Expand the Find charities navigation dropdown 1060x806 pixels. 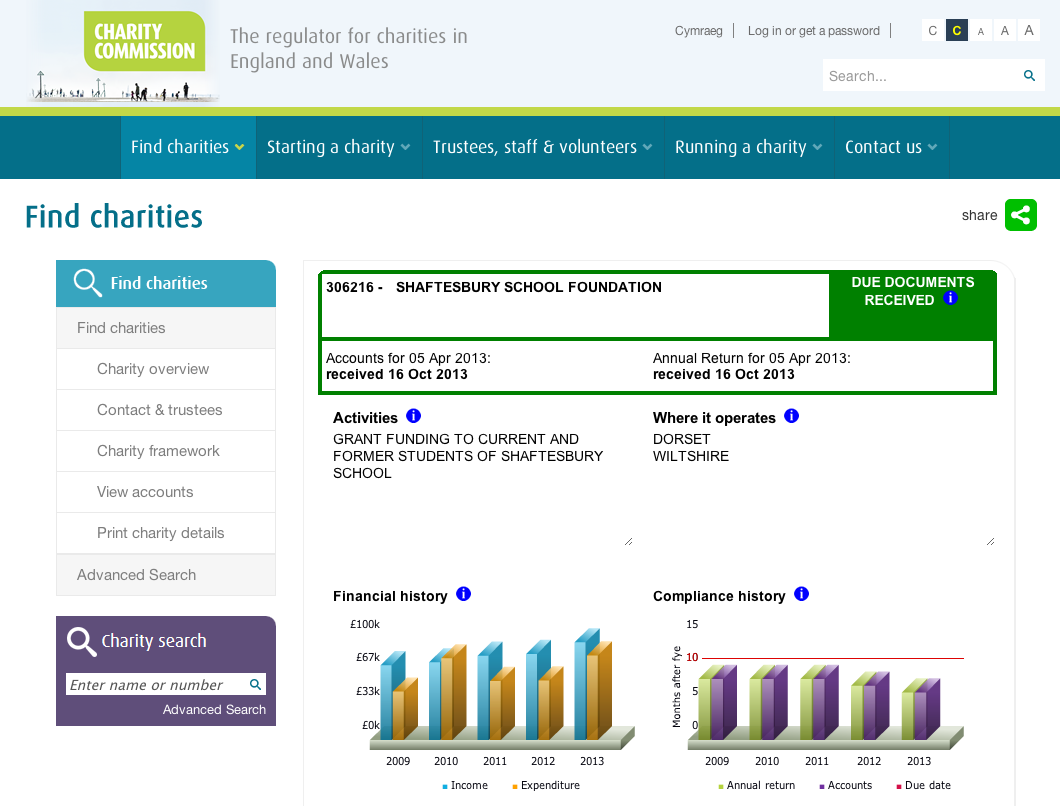pos(187,147)
